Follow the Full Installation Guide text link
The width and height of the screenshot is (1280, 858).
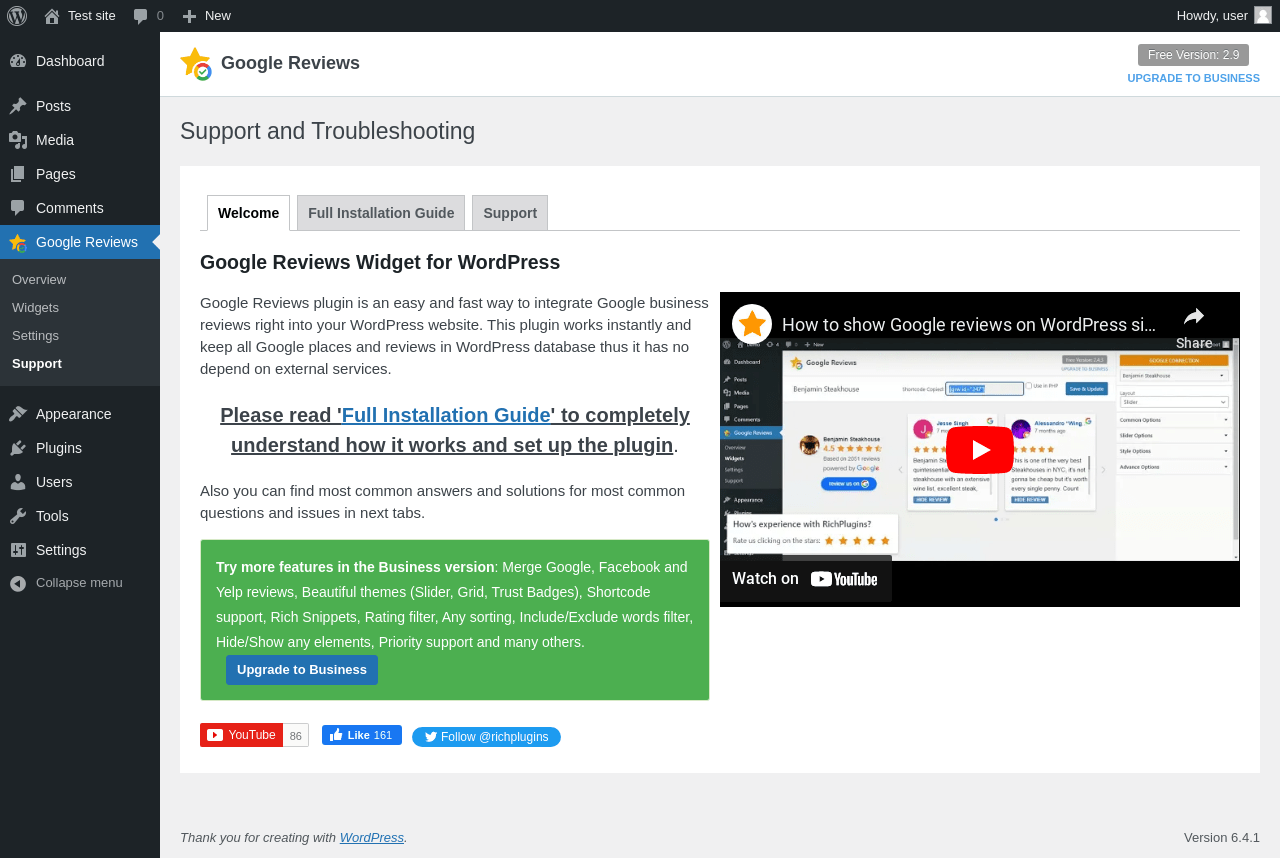pos(446,415)
